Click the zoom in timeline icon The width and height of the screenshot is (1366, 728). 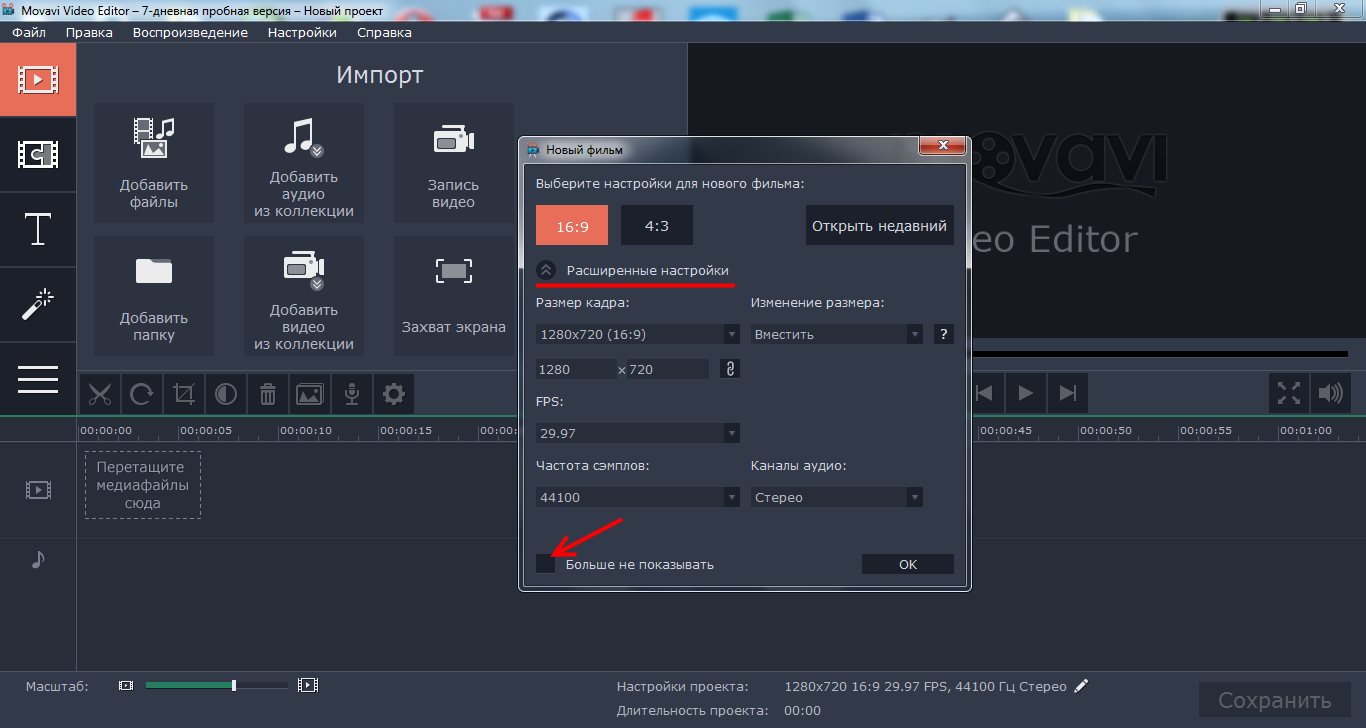pos(309,685)
